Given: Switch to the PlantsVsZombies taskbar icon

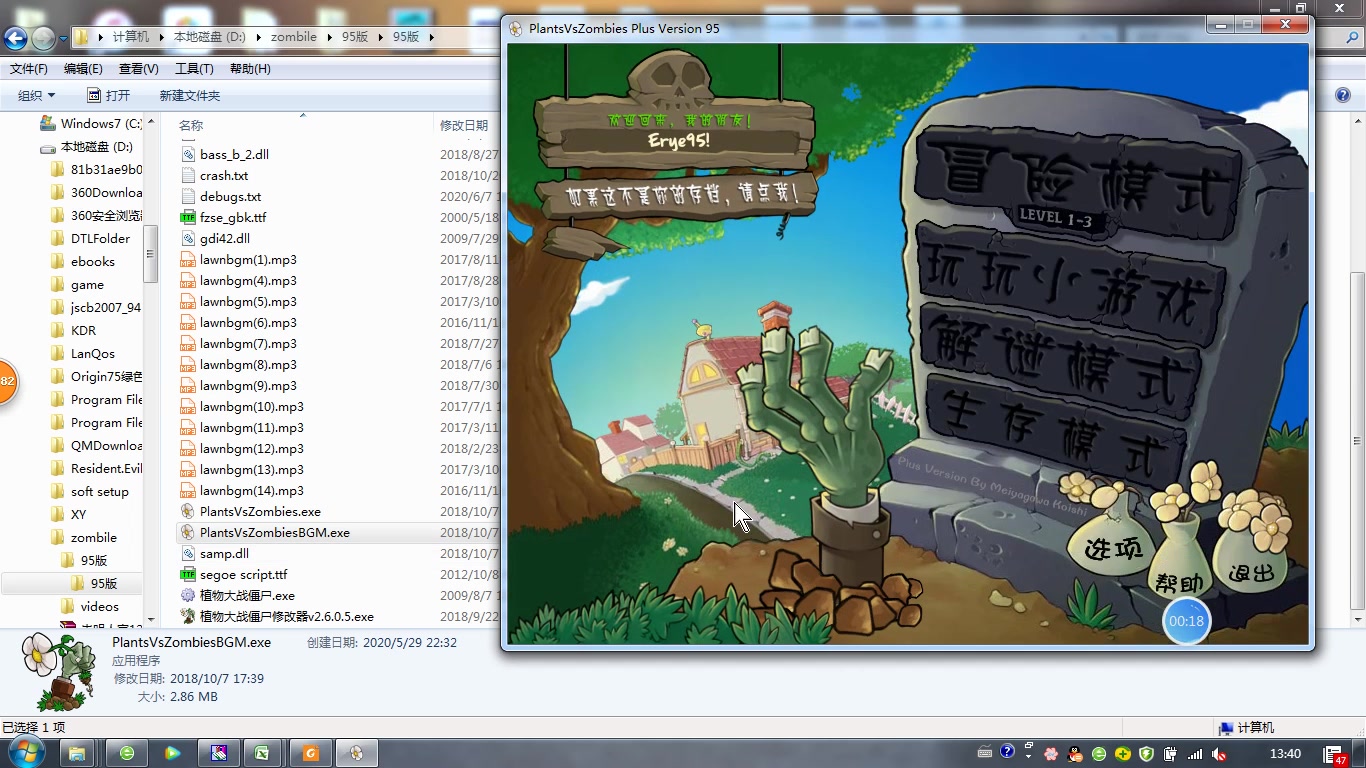Looking at the screenshot, I should click(357, 753).
